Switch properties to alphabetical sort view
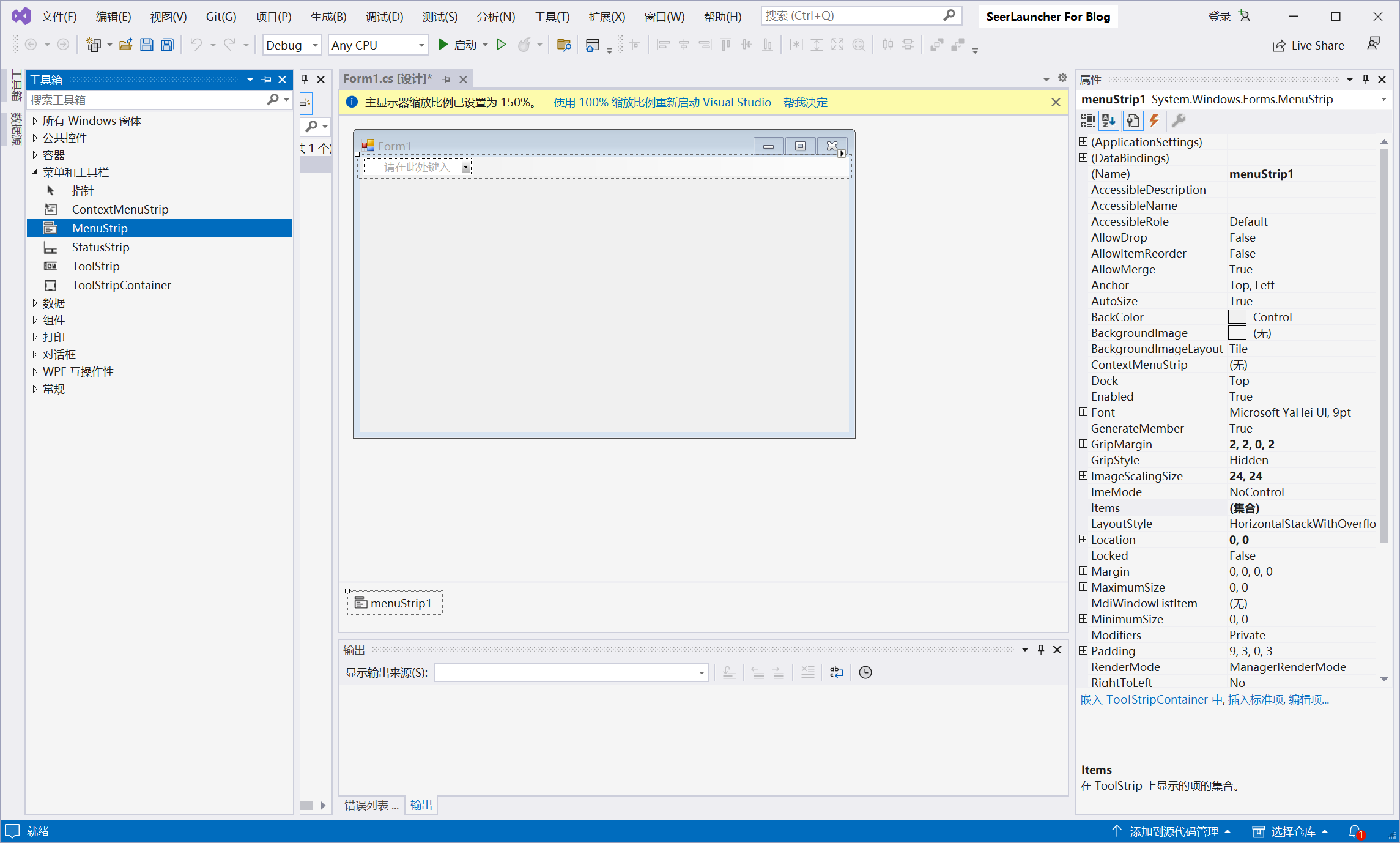The width and height of the screenshot is (1400, 843). coord(1109,121)
